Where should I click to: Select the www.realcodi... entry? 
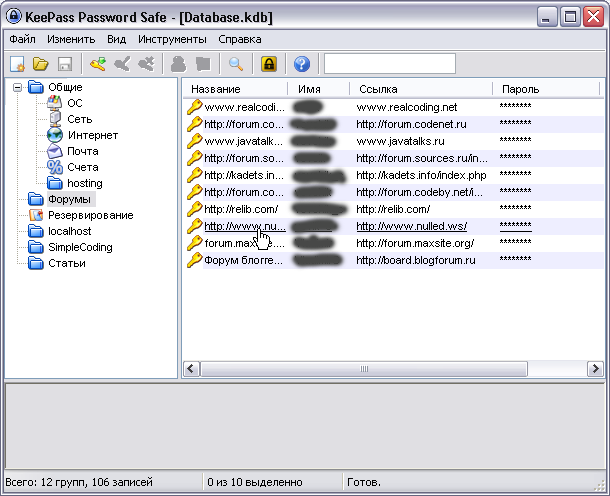[x=244, y=107]
